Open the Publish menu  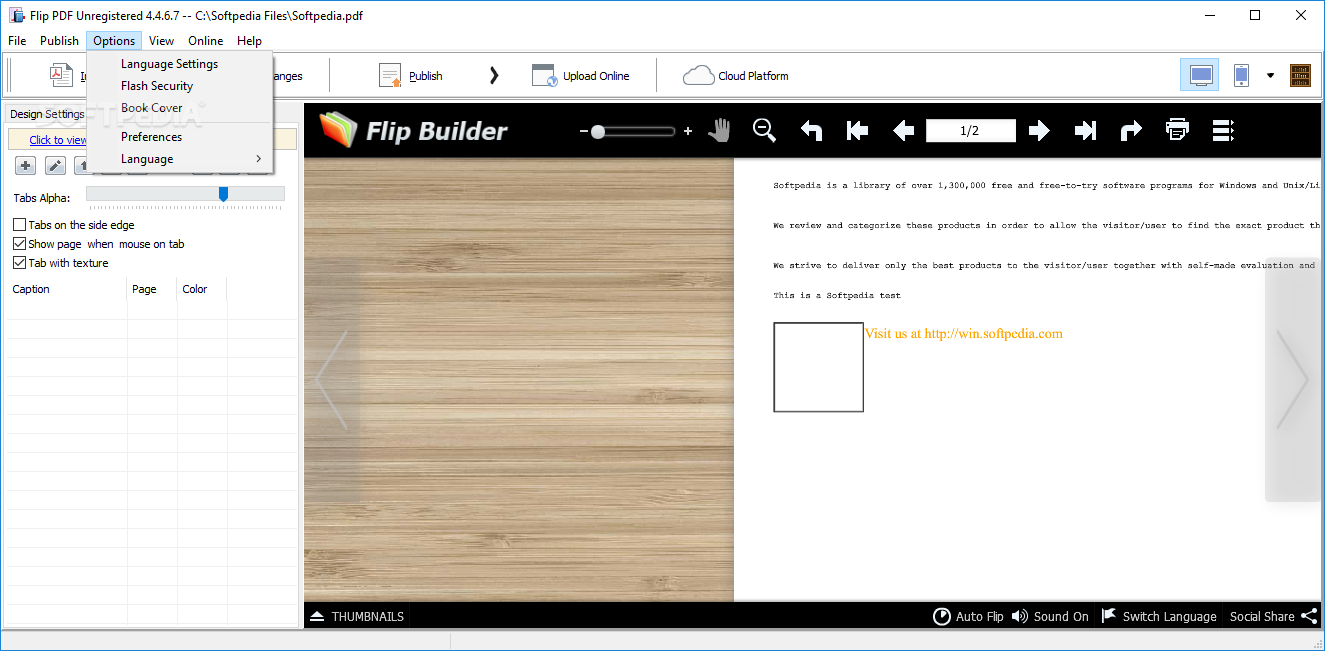click(x=59, y=41)
